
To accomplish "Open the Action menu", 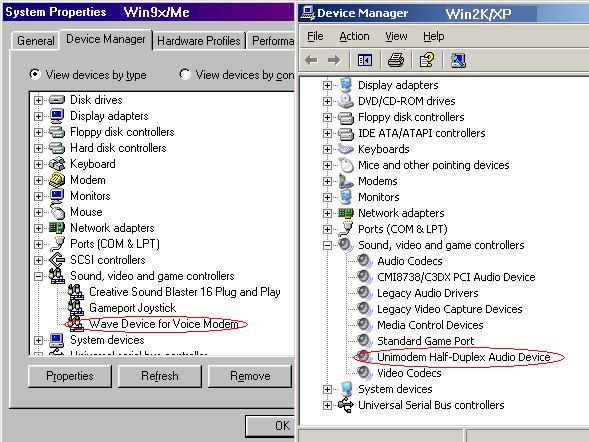I will point(354,36).
